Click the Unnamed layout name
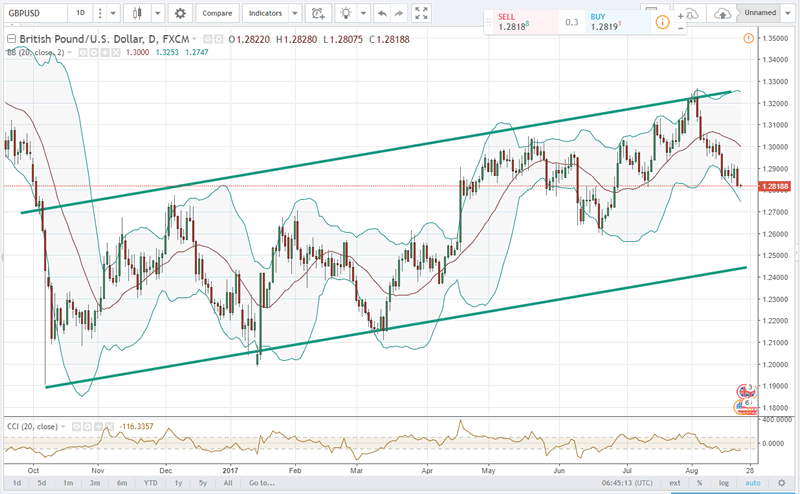800x494 pixels. [x=760, y=13]
